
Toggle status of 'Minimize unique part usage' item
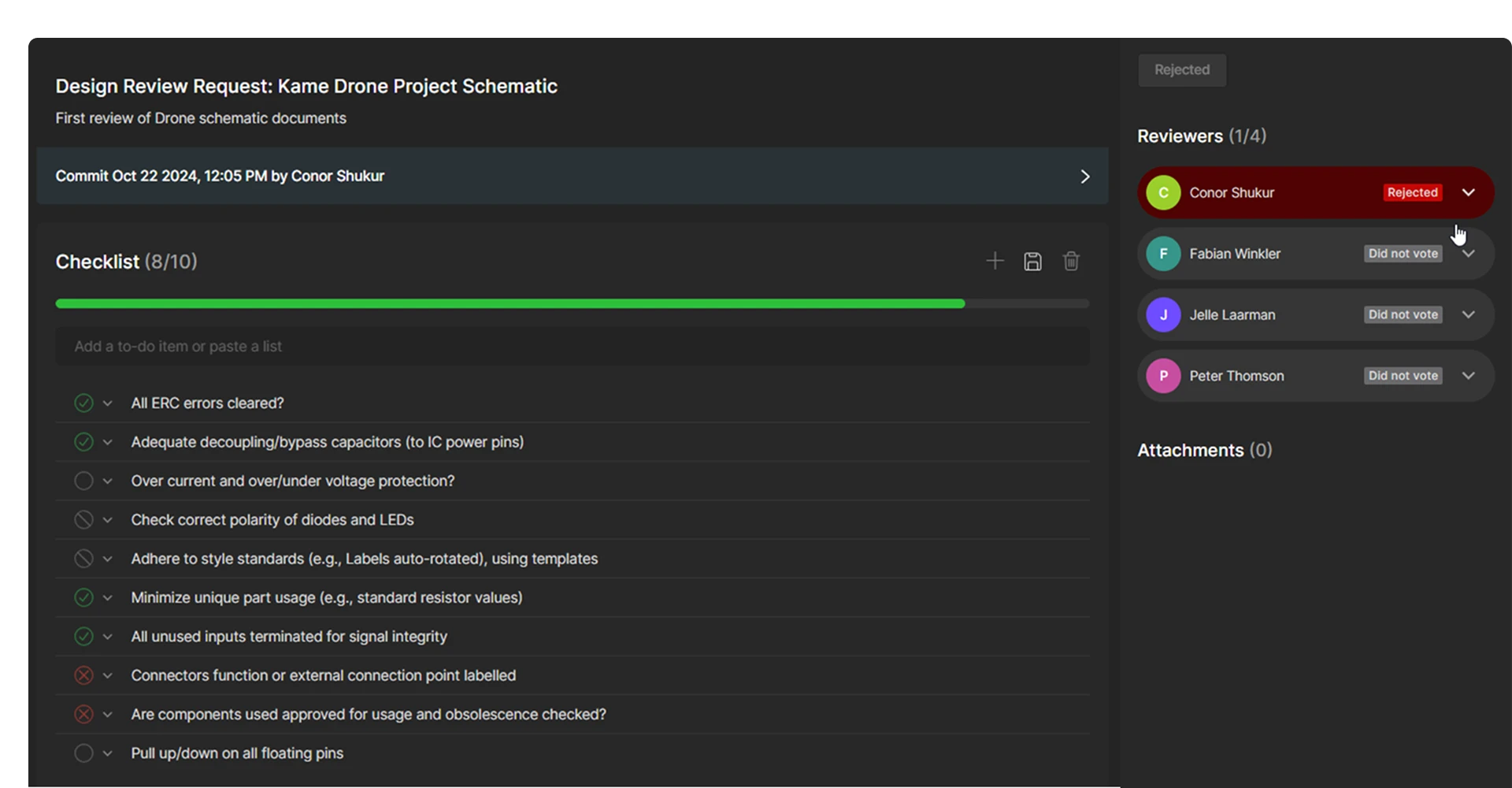tap(83, 597)
